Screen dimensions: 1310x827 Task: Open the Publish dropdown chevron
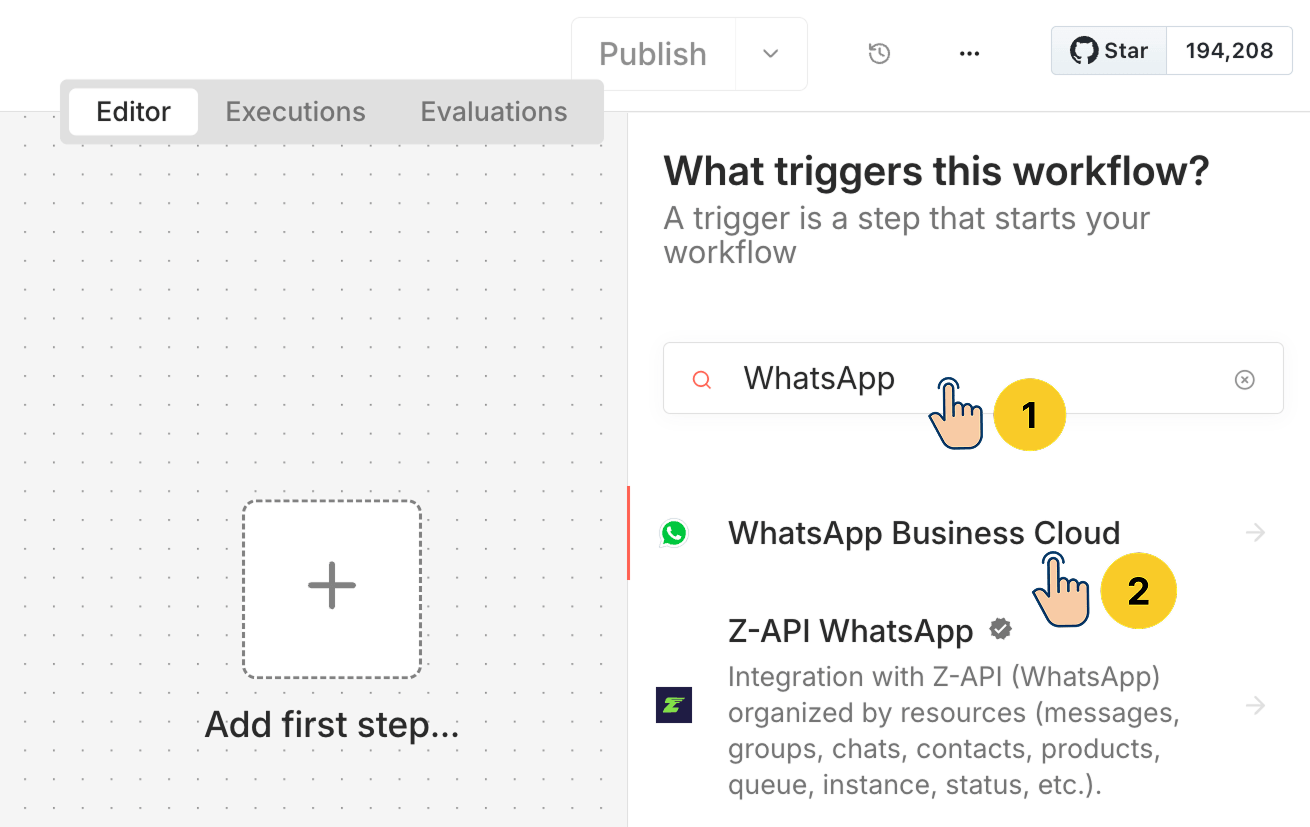pyautogui.click(x=770, y=54)
